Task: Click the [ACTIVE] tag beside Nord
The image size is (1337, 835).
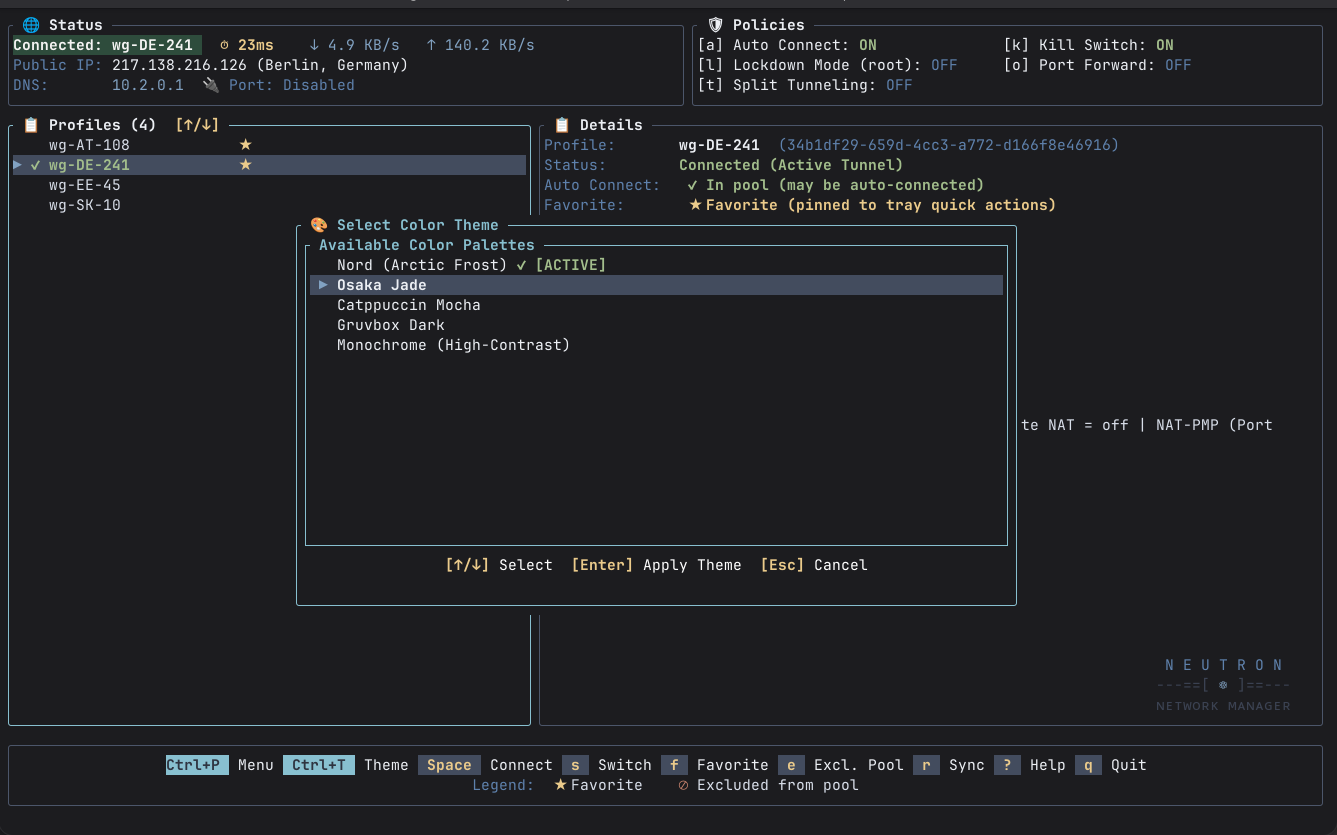Action: 571,265
